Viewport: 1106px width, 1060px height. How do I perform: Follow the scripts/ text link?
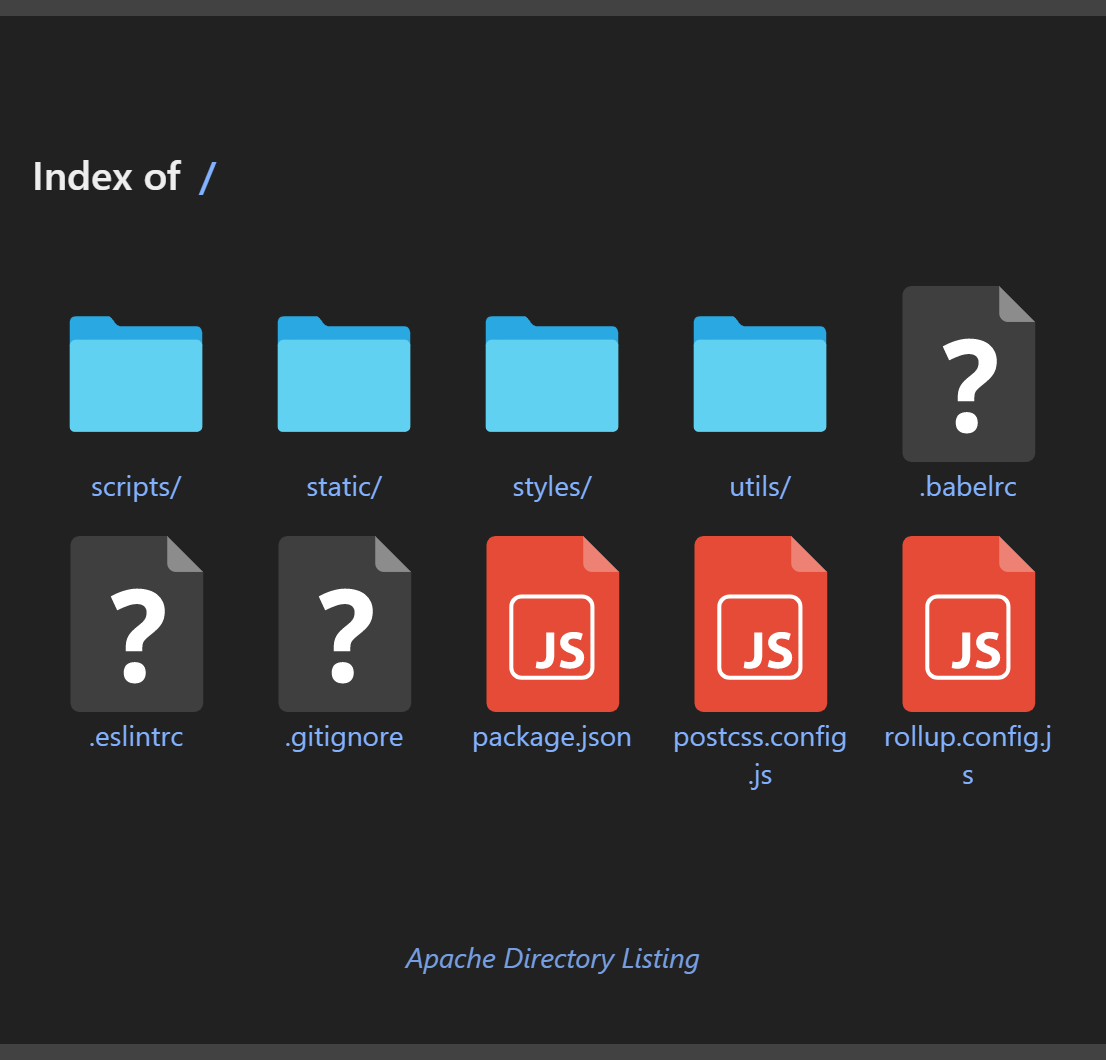tap(136, 487)
